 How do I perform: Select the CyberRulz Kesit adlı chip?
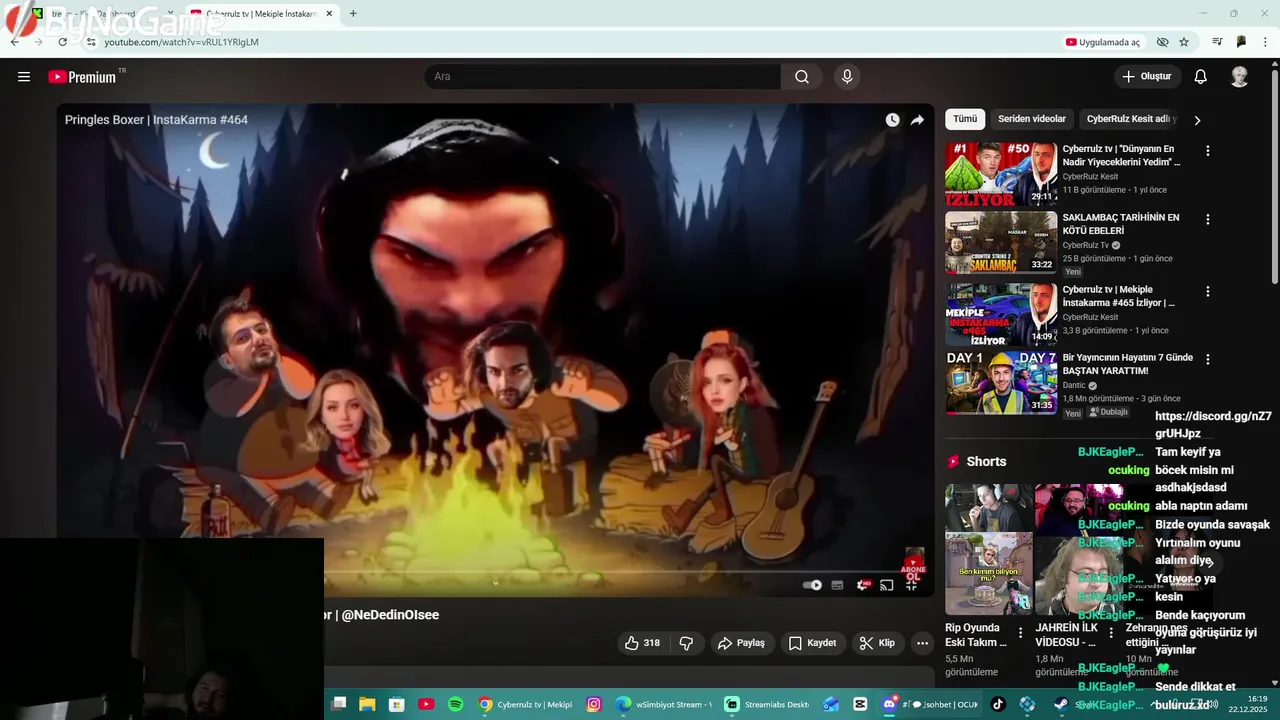point(1130,119)
